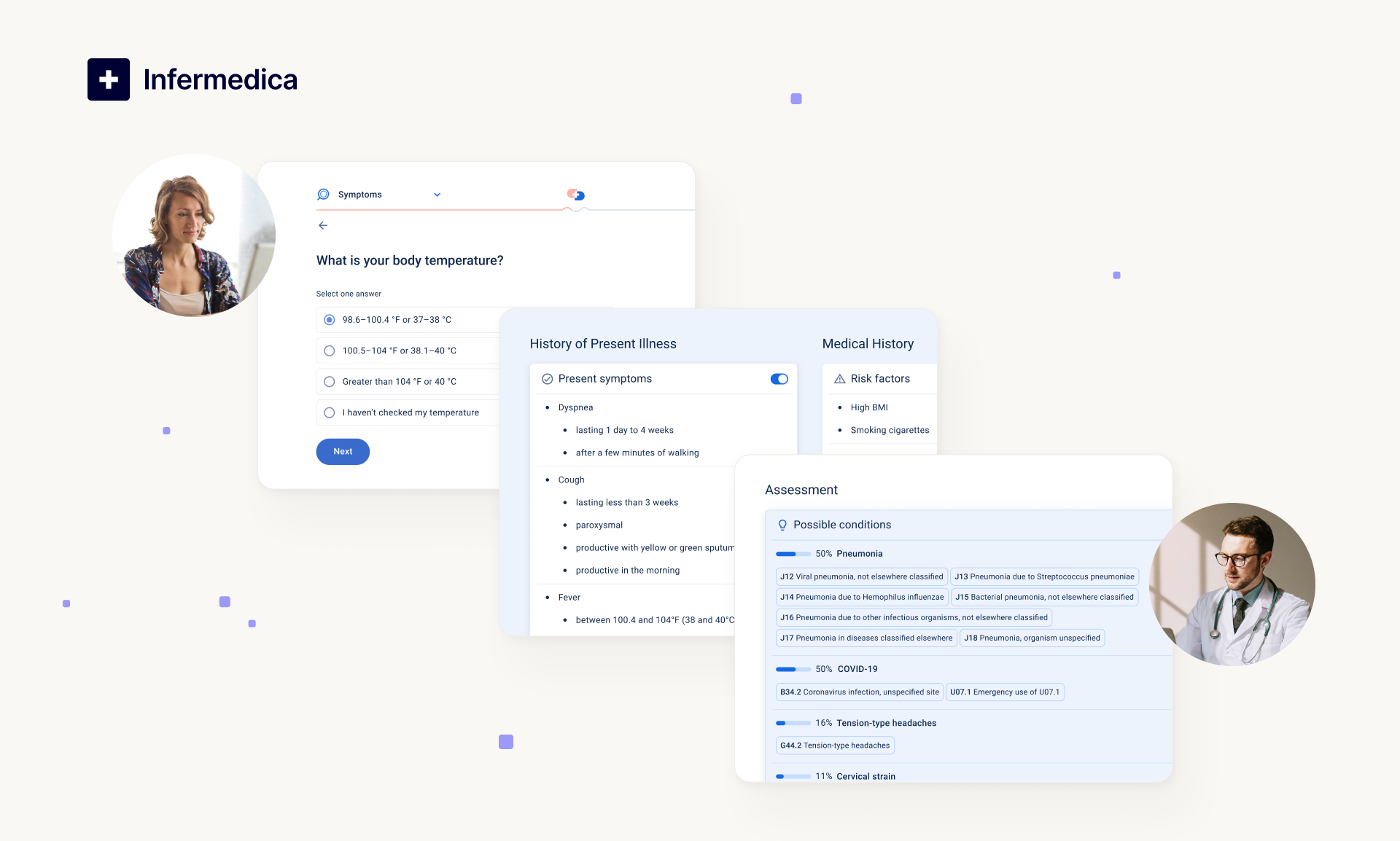The width and height of the screenshot is (1400, 841).
Task: Choose "I haven't checked my temperature"
Action: (330, 412)
